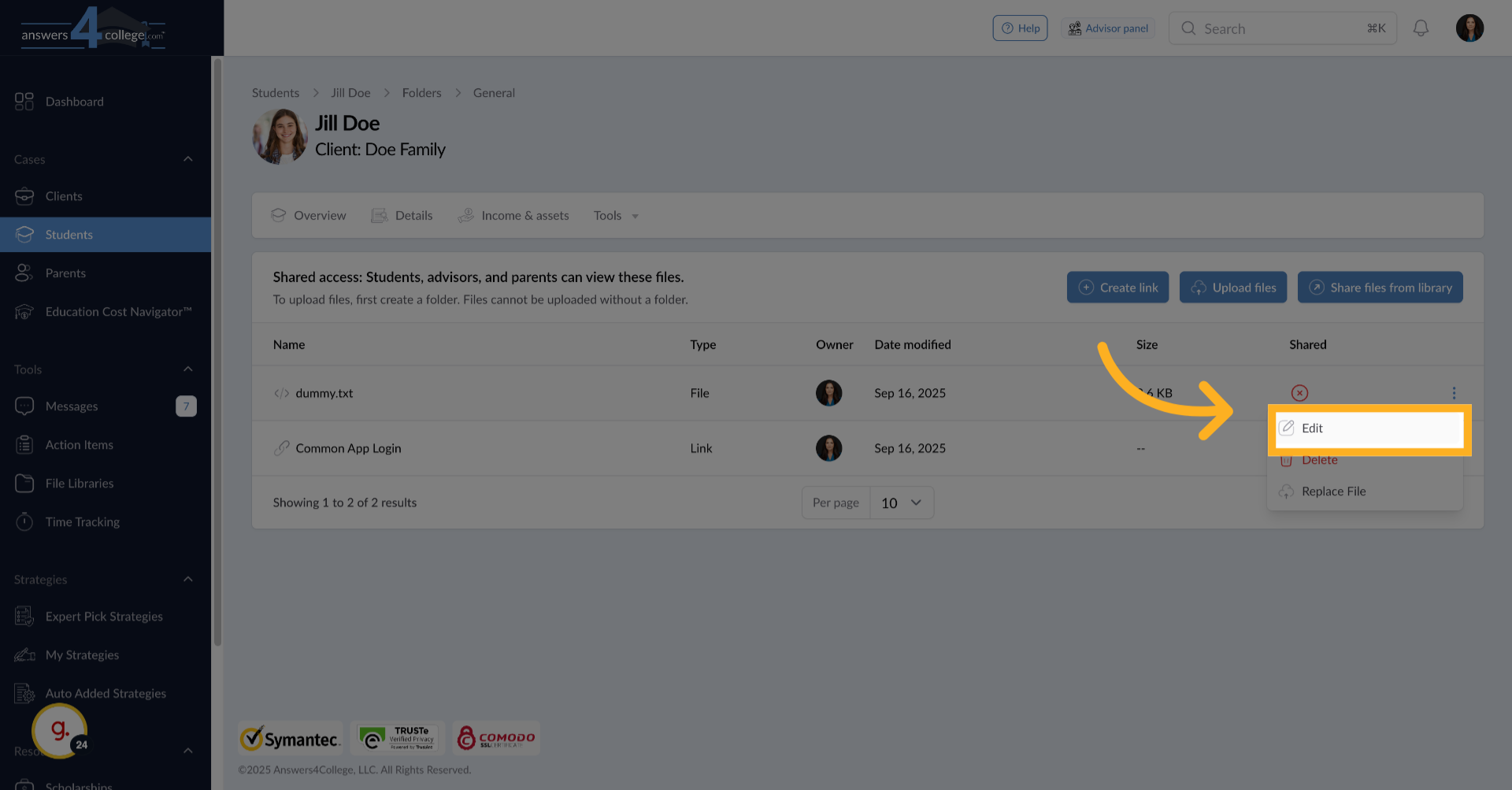The height and width of the screenshot is (790, 1512).
Task: Open the notifications bell
Action: point(1421,28)
